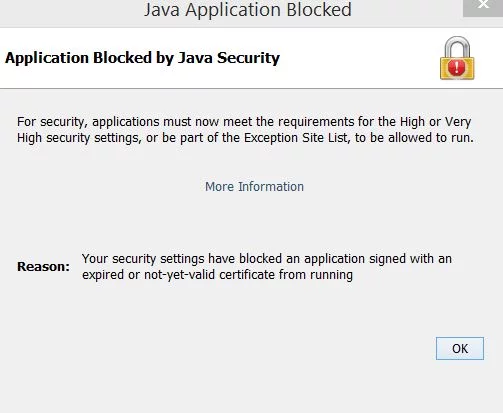Click the words High security settings
The height and width of the screenshot is (413, 503).
pyautogui.click(x=79, y=138)
